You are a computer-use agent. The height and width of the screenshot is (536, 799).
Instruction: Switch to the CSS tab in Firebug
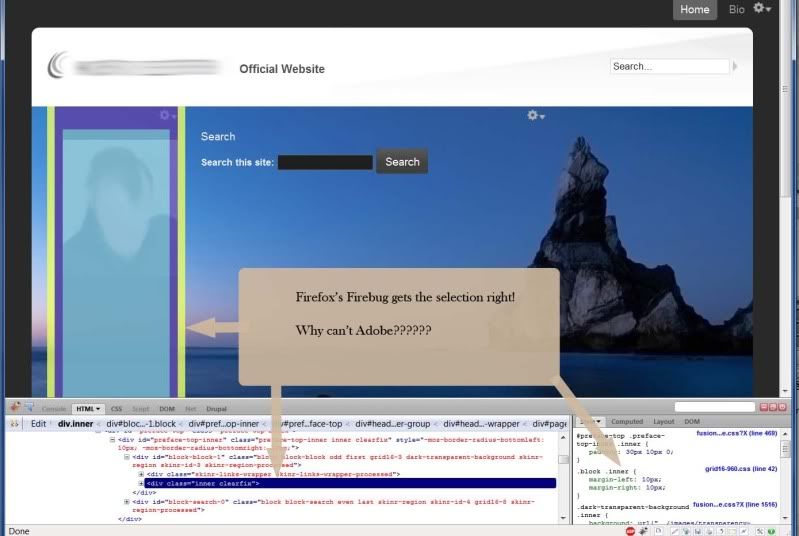click(x=116, y=409)
